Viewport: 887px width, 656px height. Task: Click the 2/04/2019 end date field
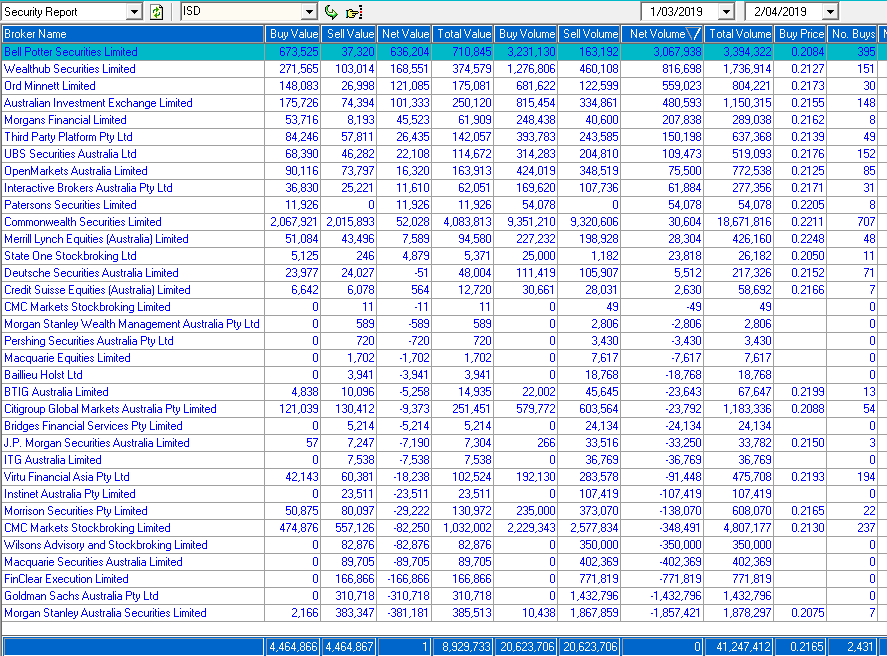[784, 12]
